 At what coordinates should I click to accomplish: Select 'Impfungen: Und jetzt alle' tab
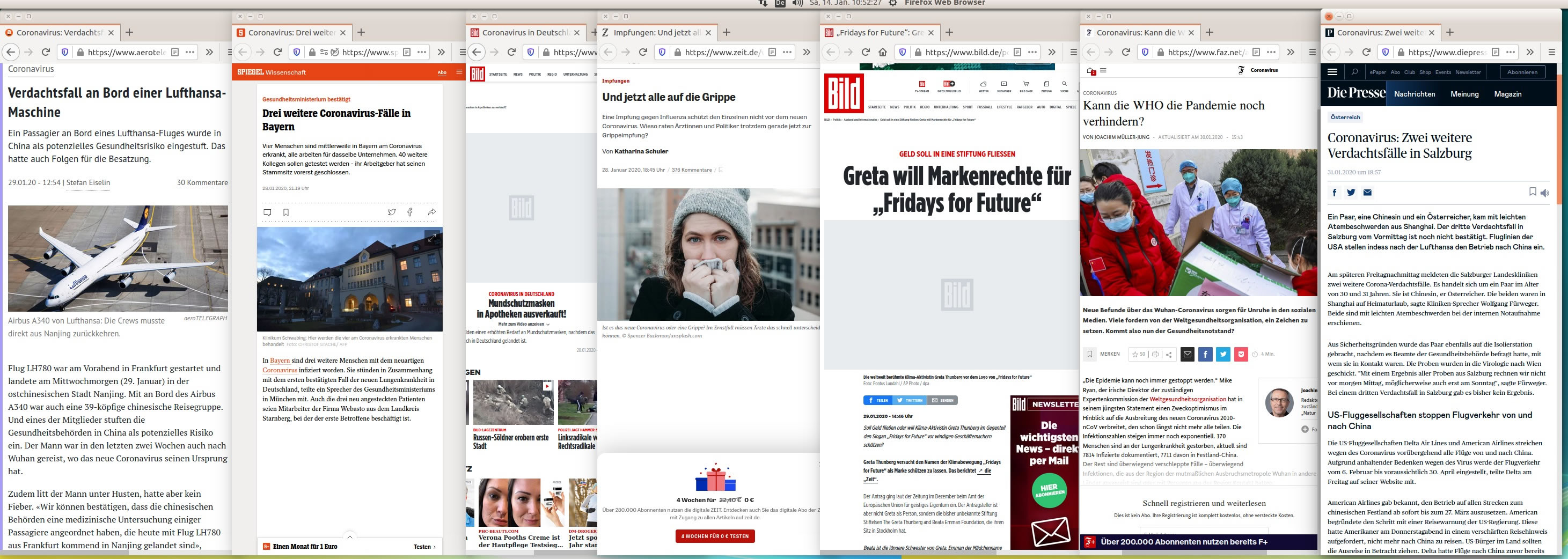click(x=657, y=33)
